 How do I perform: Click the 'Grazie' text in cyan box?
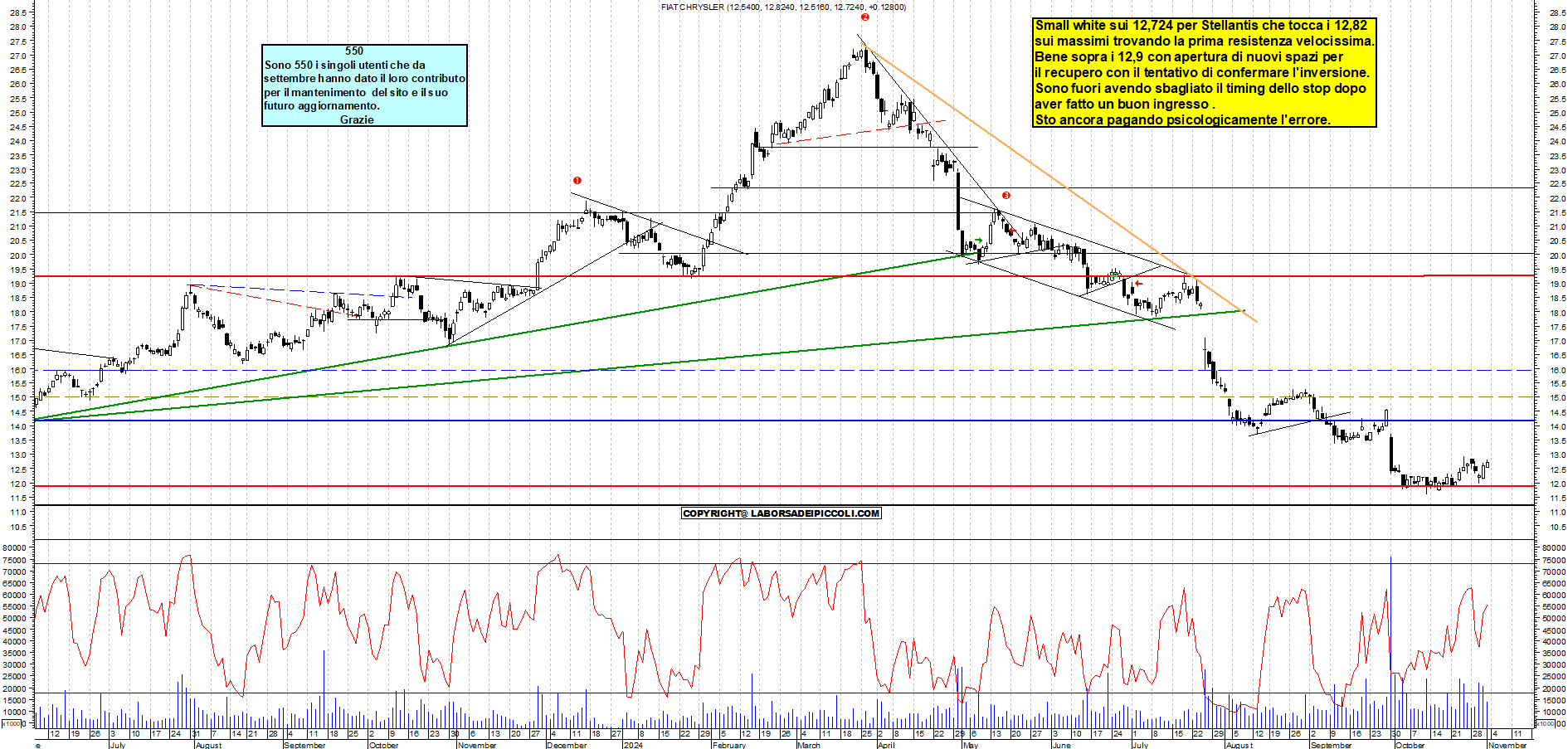coord(357,119)
